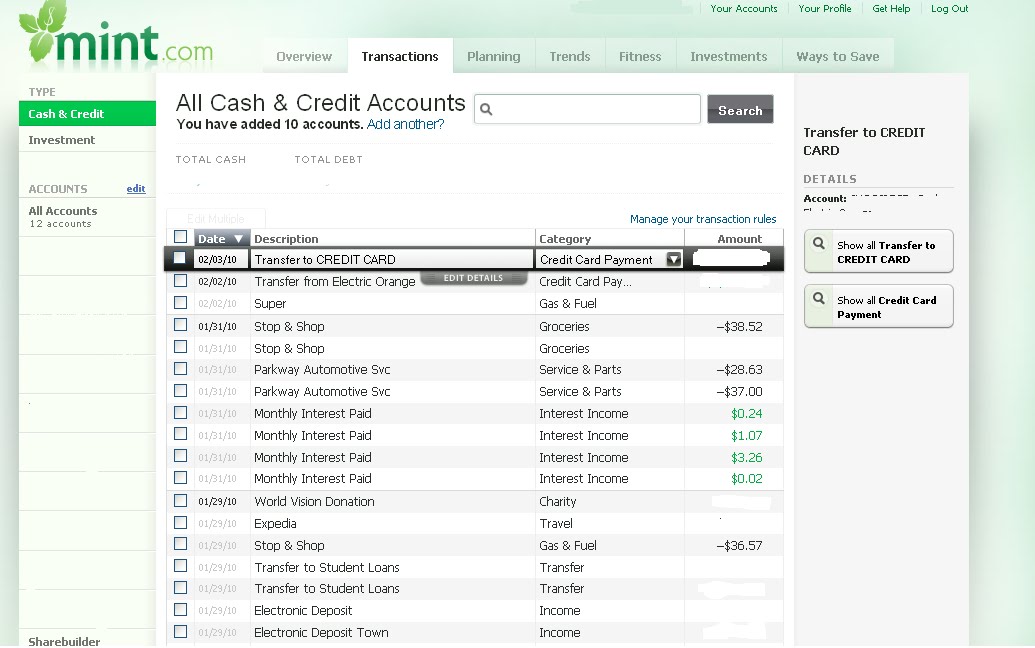Check the World Vision Donation row checkbox
The width and height of the screenshot is (1035, 648).
(x=180, y=500)
